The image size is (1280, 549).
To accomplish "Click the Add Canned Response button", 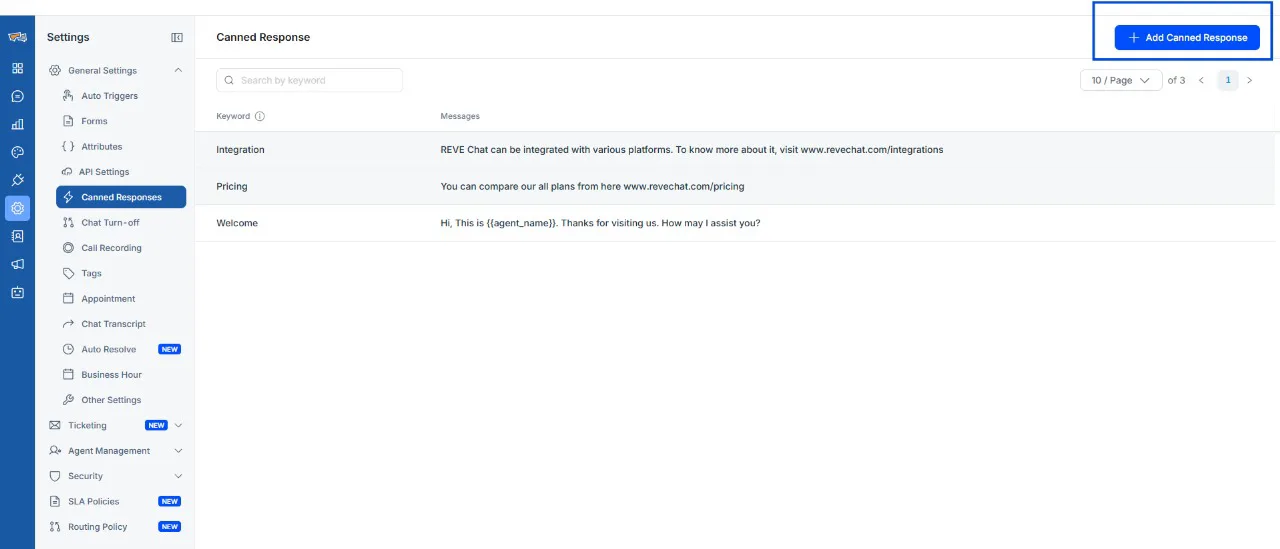I will click(1187, 38).
